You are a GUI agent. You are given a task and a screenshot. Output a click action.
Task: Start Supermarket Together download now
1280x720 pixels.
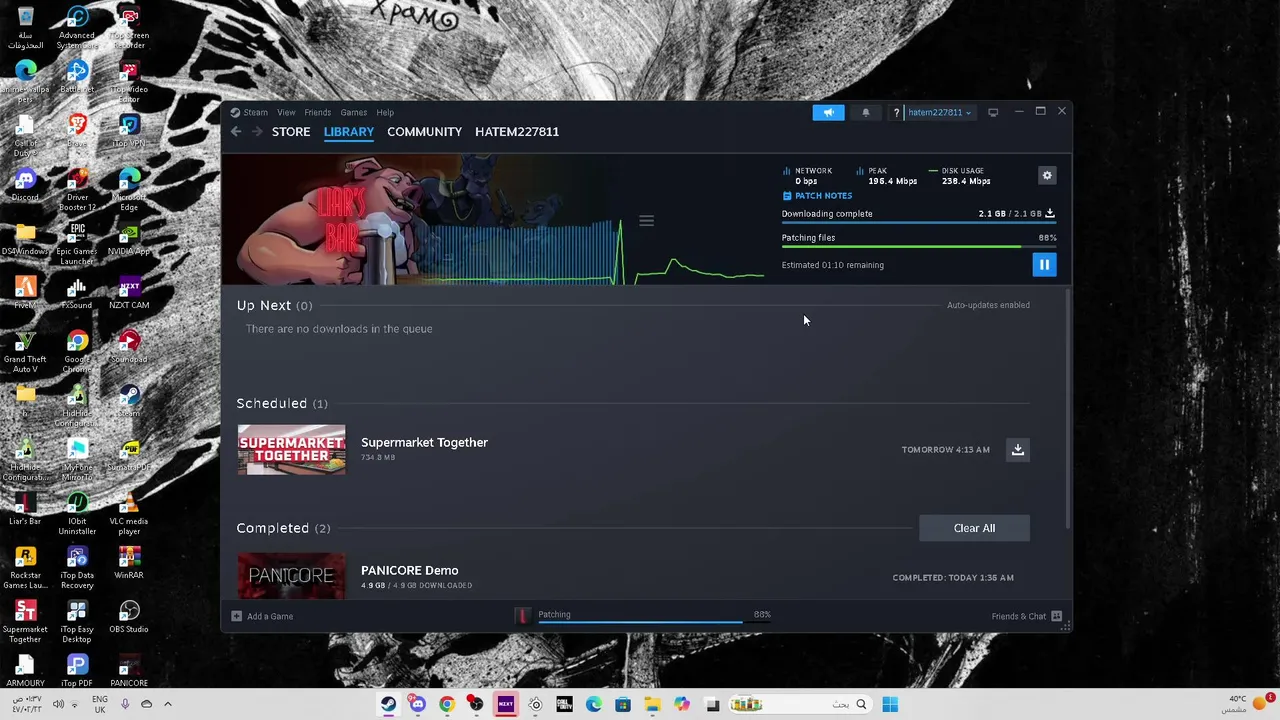click(x=1018, y=450)
